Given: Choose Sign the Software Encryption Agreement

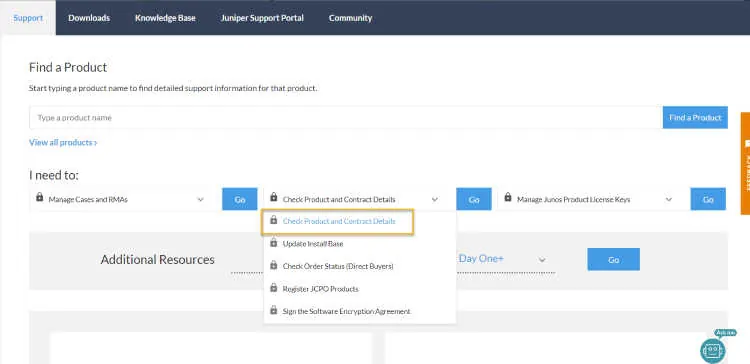Looking at the screenshot, I should tap(360, 311).
